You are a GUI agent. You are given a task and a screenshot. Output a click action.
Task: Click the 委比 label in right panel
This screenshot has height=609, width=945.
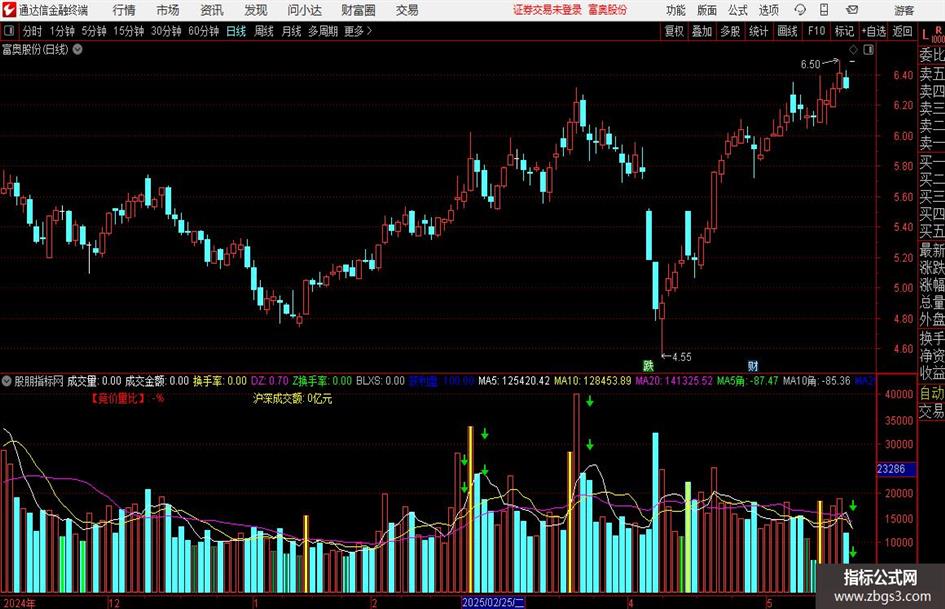[x=932, y=55]
